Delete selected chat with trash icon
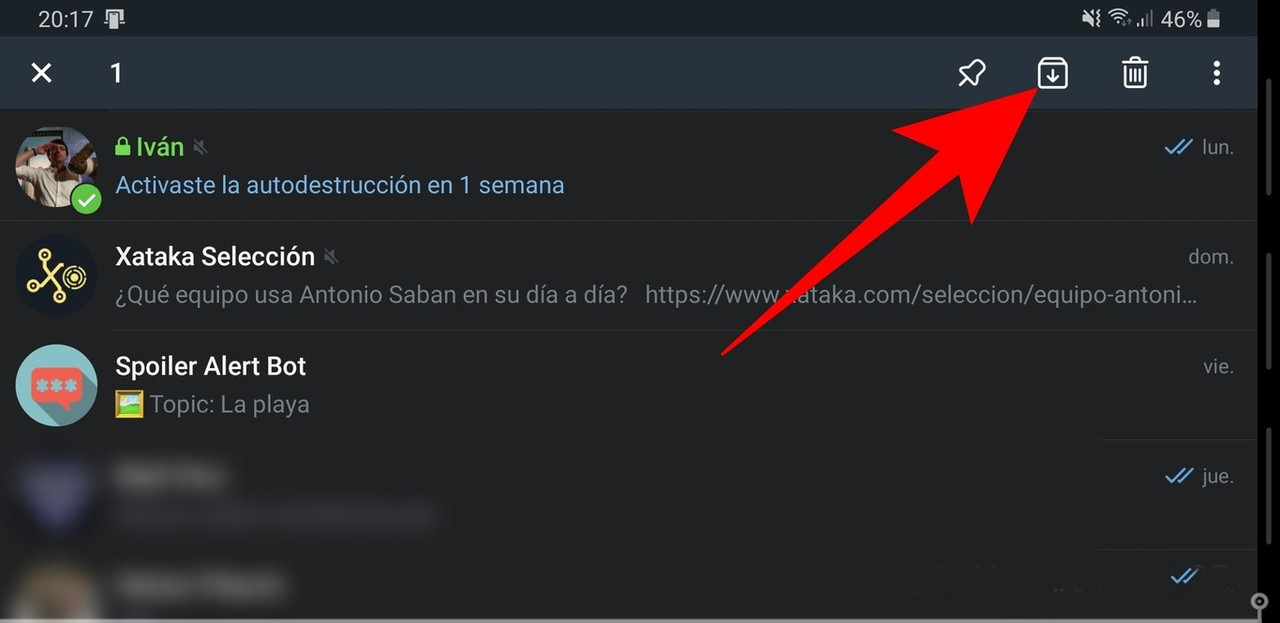 pos(1134,73)
